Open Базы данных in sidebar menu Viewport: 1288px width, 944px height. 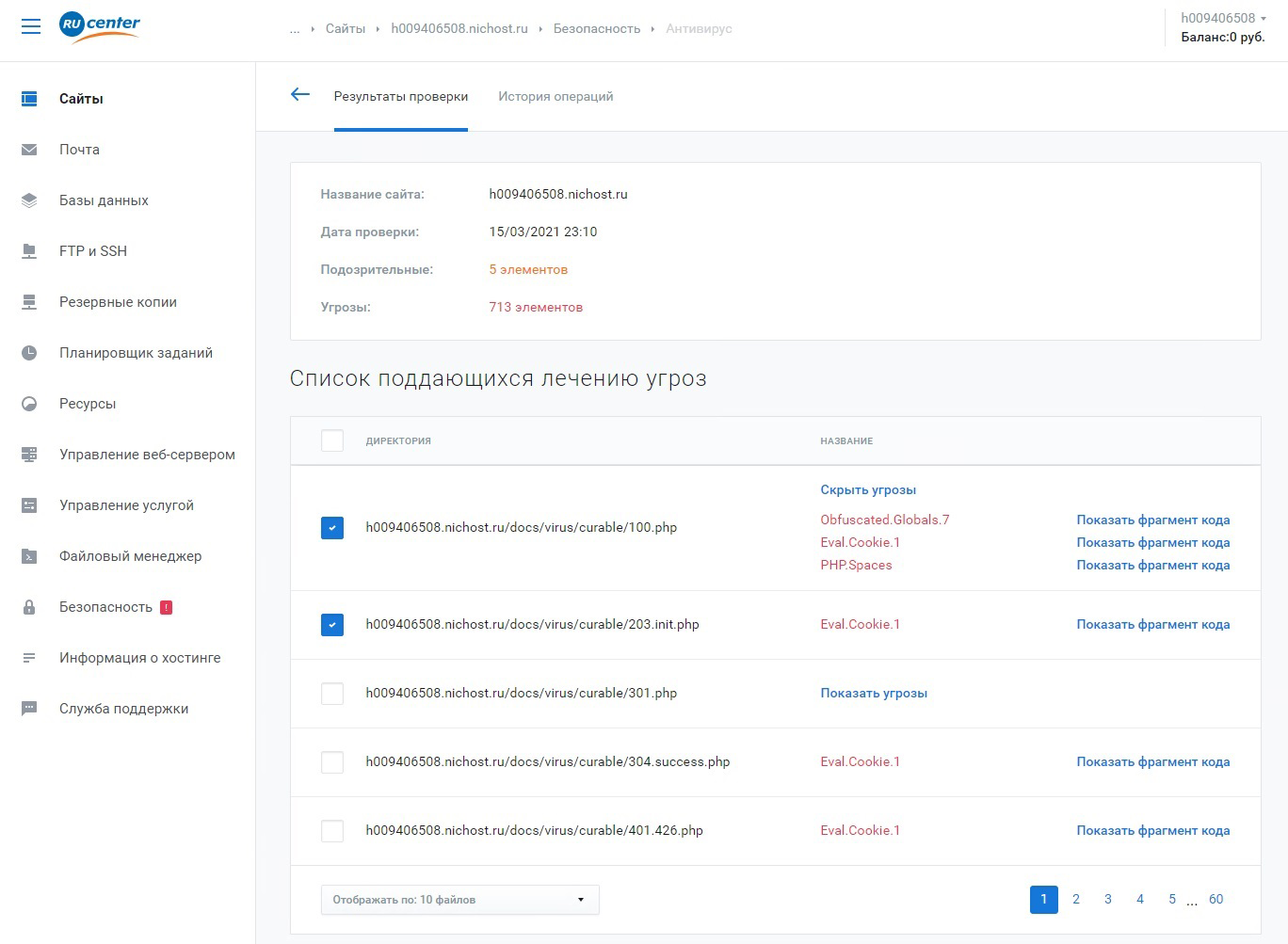tap(104, 200)
